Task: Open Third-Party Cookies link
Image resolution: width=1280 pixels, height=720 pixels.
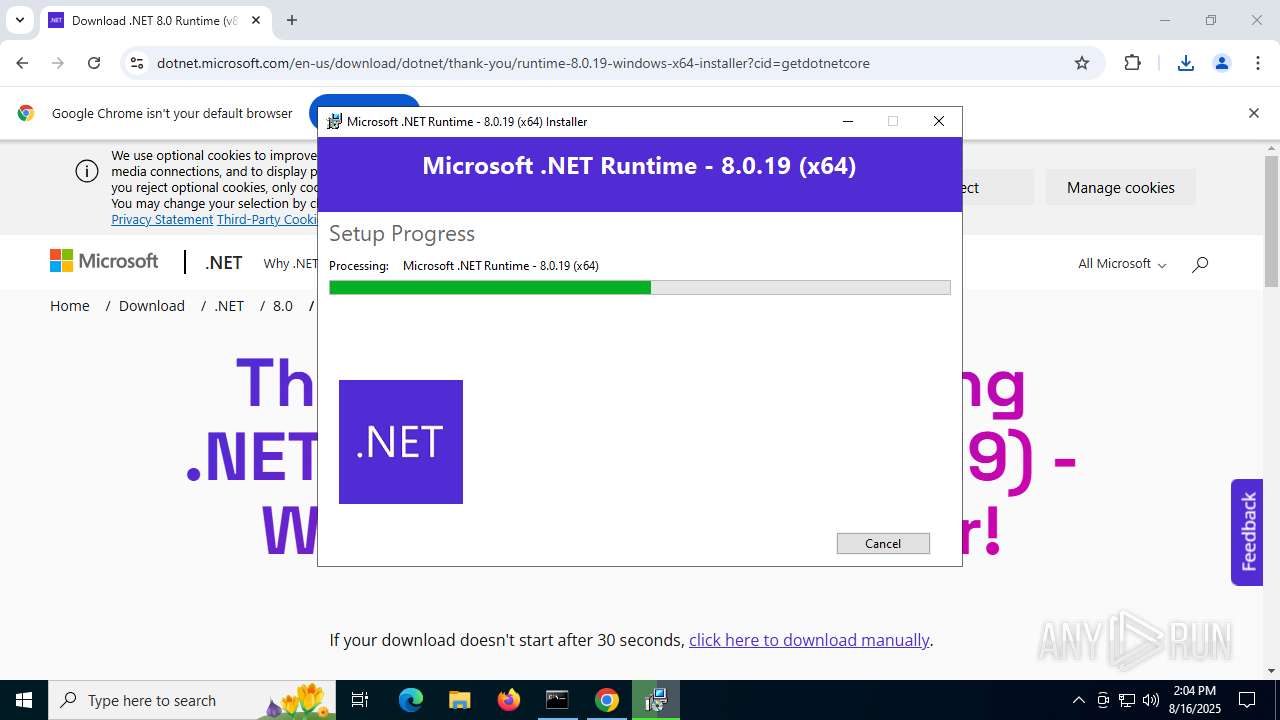Action: [267, 219]
